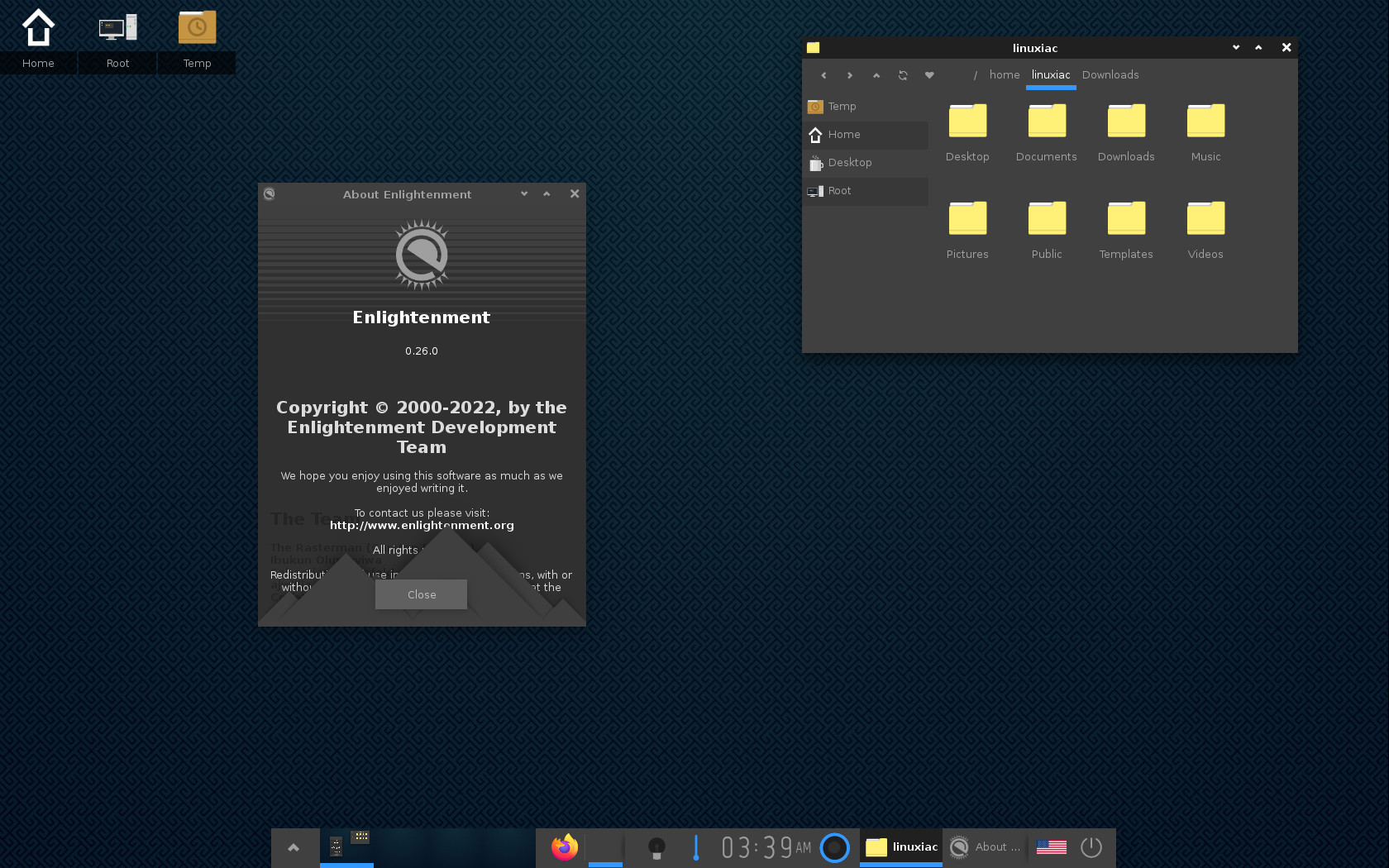Go forward in linuxiac file manager
Screen dimensions: 1389x868
tap(850, 75)
